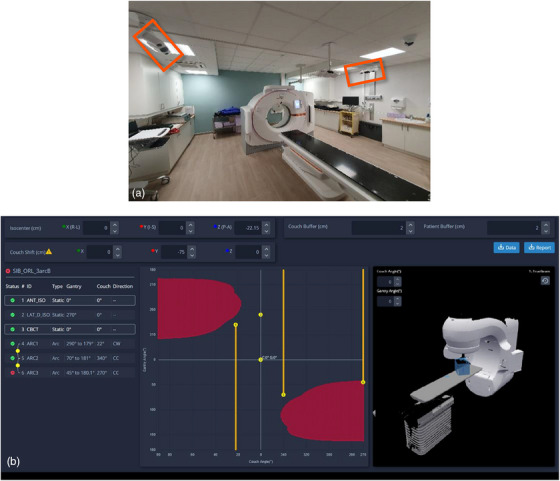Select the ANT_ISO beam row
Screen dimensions: 560x481
tap(70, 300)
